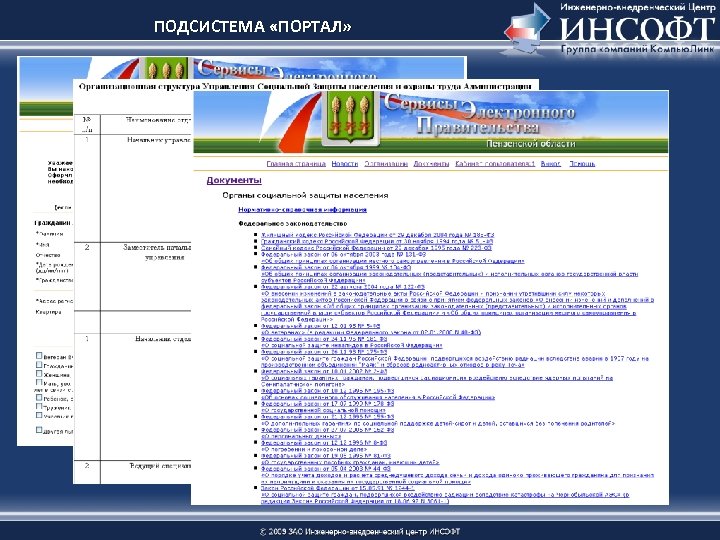Click the Органы социальной защиты населения heading
The width and height of the screenshot is (720, 540).
pyautogui.click(x=305, y=196)
